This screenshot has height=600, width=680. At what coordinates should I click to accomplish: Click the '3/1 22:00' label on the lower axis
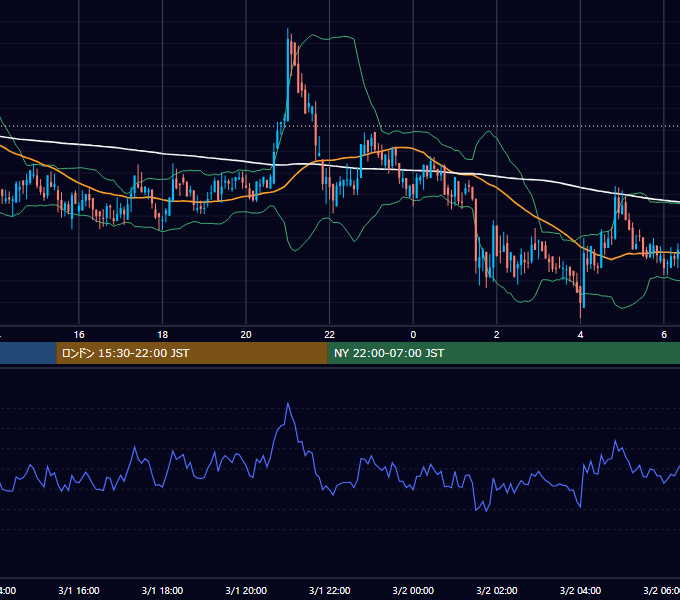click(330, 590)
